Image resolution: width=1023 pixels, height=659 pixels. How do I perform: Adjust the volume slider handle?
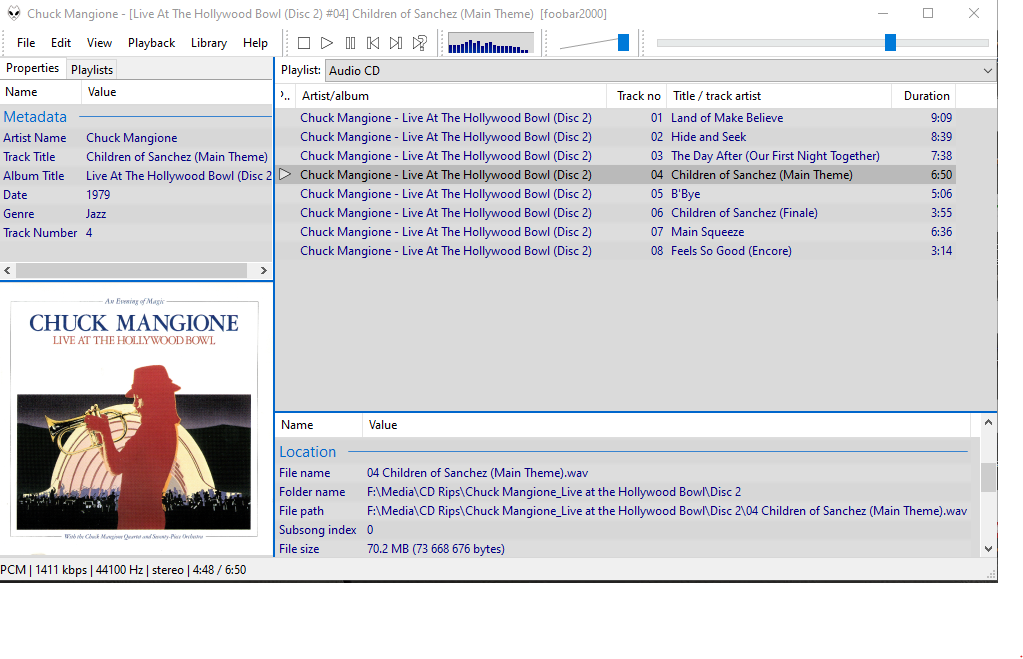(623, 43)
